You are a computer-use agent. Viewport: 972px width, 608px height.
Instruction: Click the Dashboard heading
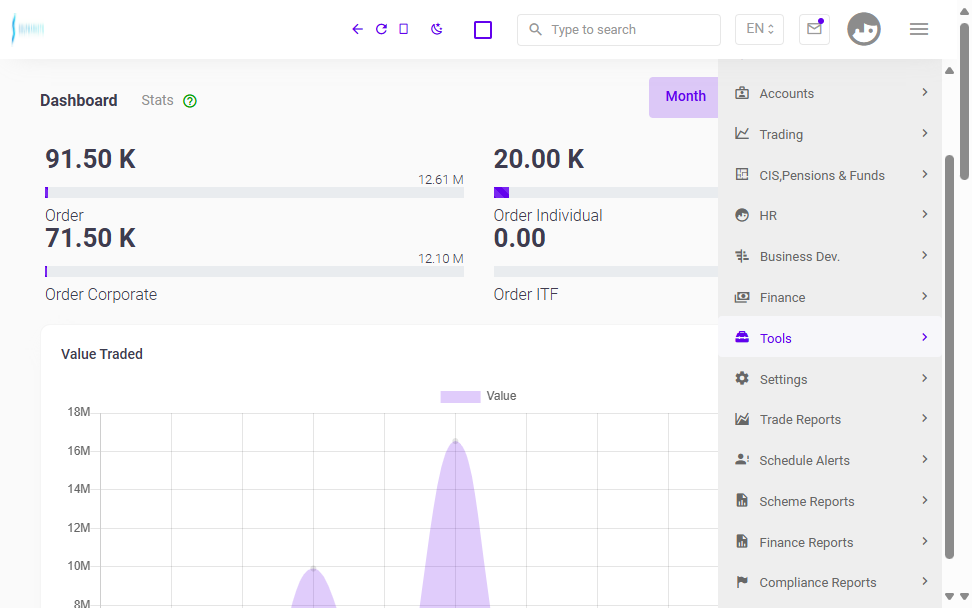click(79, 100)
